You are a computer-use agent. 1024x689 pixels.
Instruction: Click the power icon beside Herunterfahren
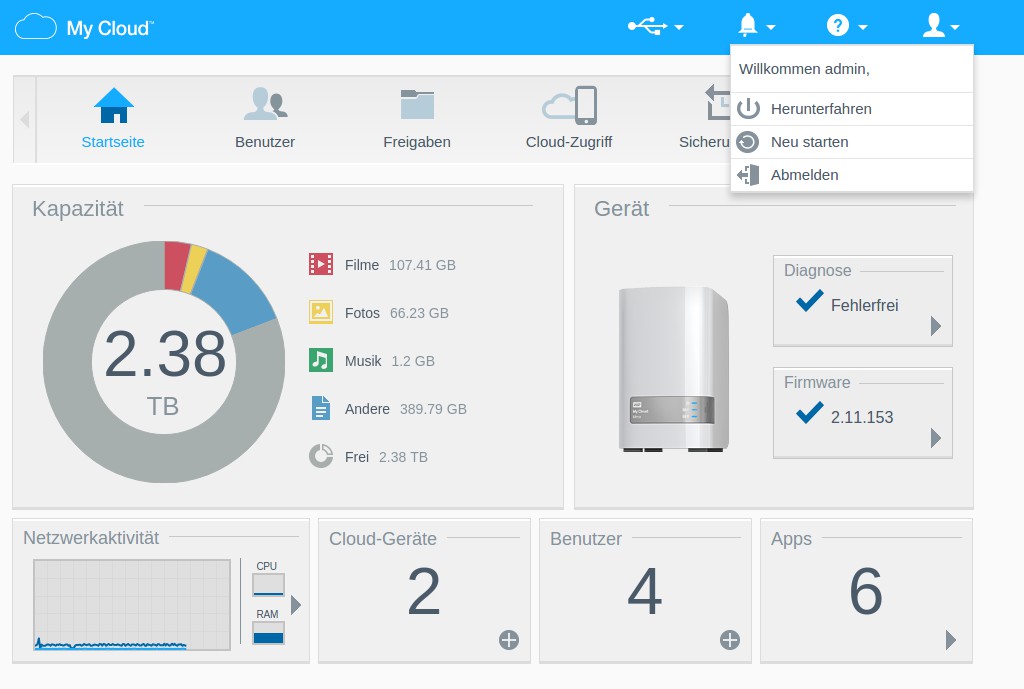[748, 108]
